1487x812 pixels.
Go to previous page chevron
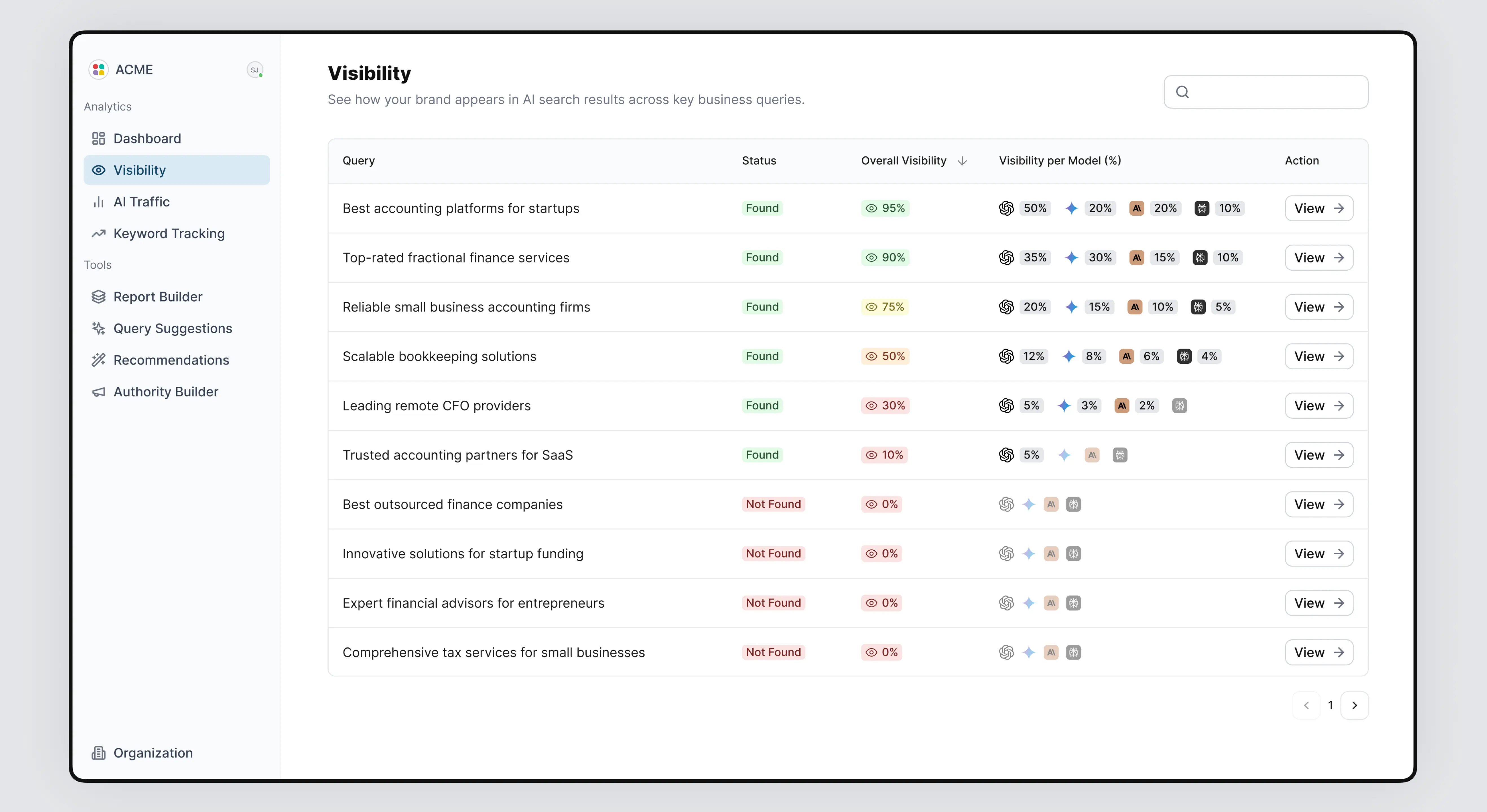tap(1306, 705)
